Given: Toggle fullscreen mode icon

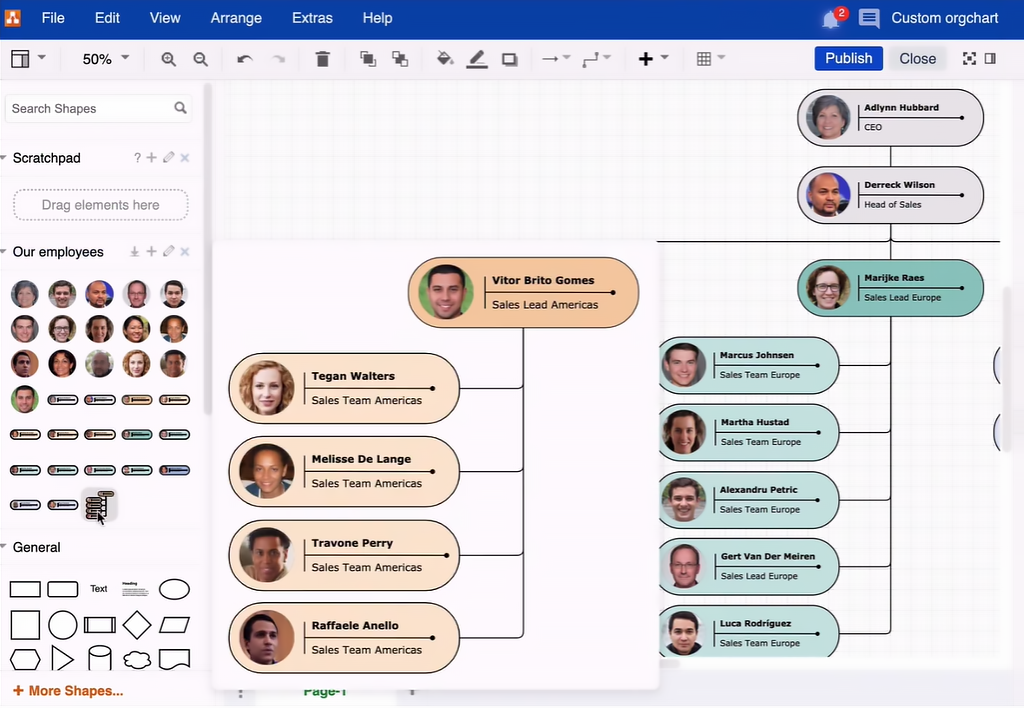Looking at the screenshot, I should (x=969, y=59).
